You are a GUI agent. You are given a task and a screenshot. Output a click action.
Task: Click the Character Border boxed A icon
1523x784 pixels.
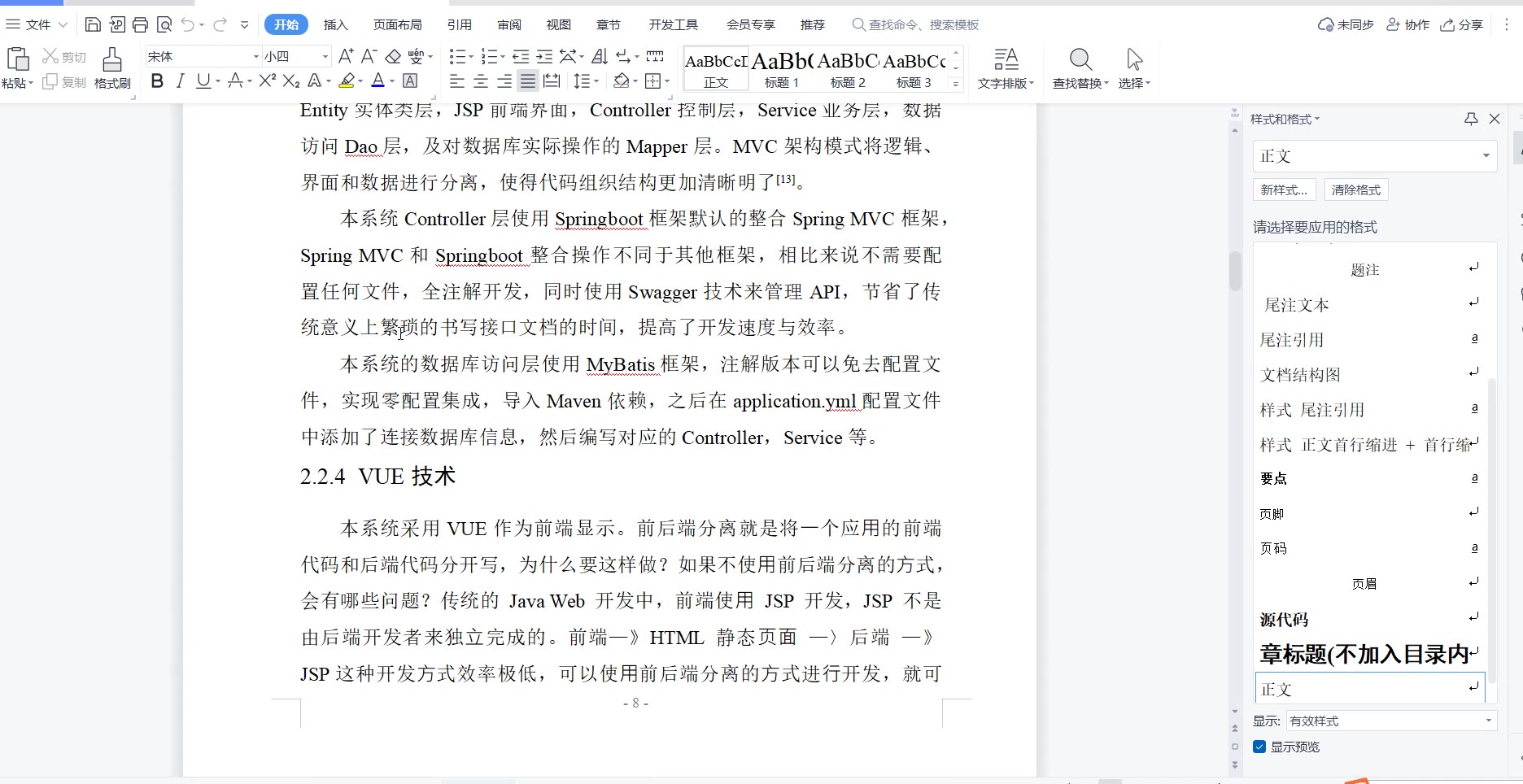pyautogui.click(x=410, y=81)
